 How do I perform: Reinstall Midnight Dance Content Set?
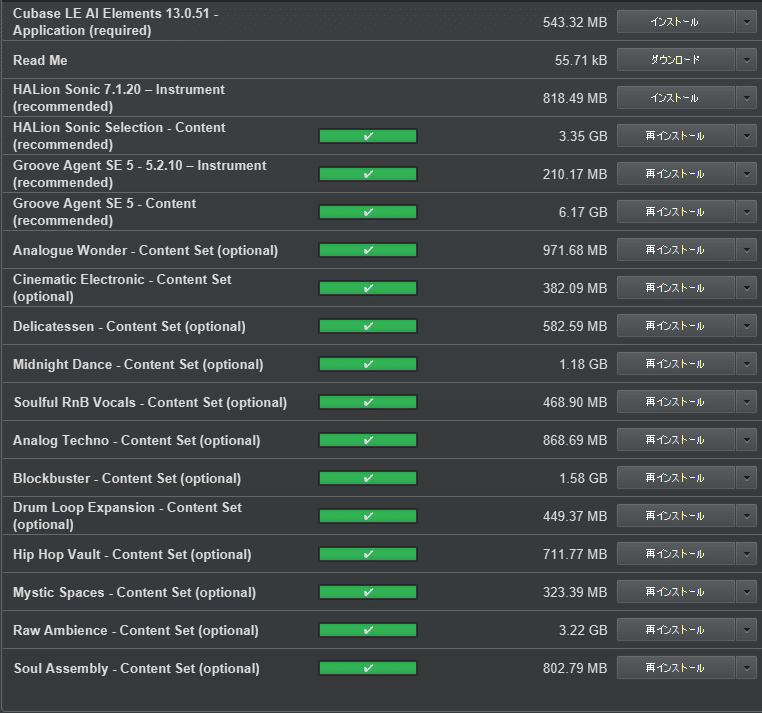pos(675,364)
